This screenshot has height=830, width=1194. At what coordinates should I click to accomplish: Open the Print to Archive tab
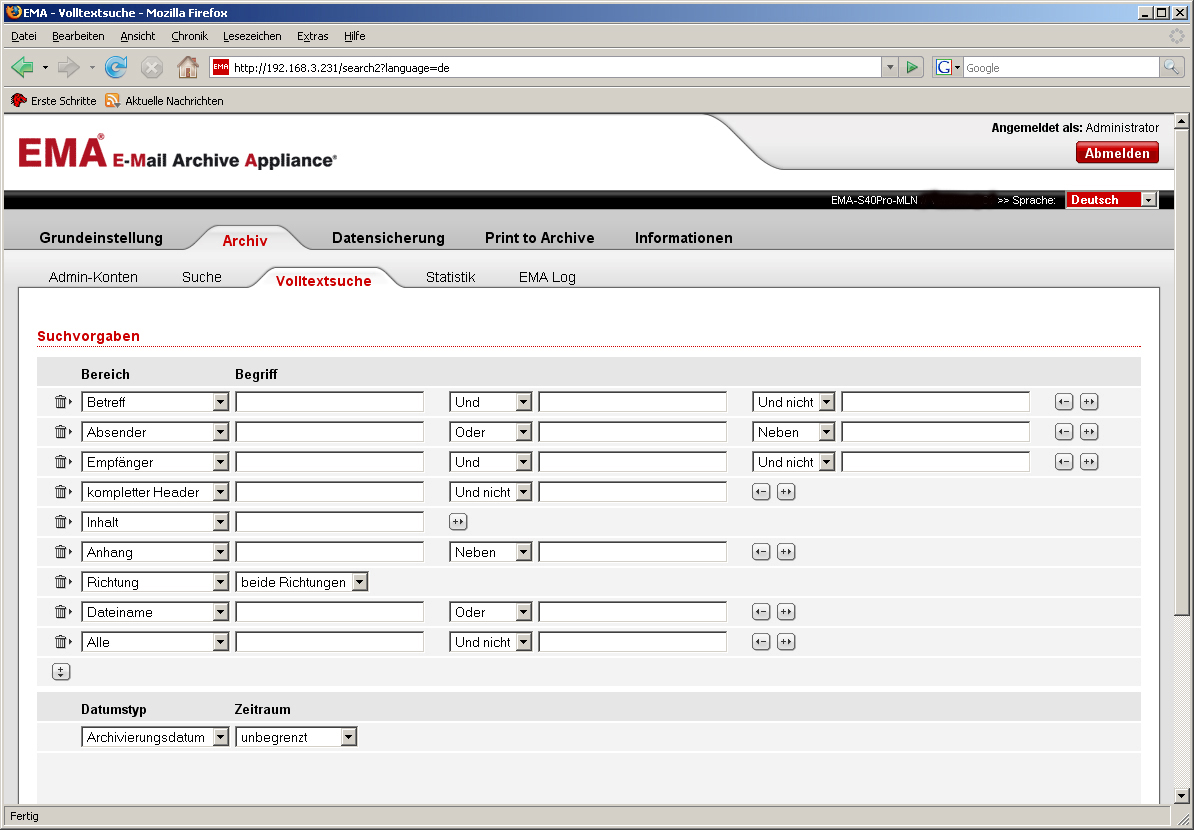[540, 238]
